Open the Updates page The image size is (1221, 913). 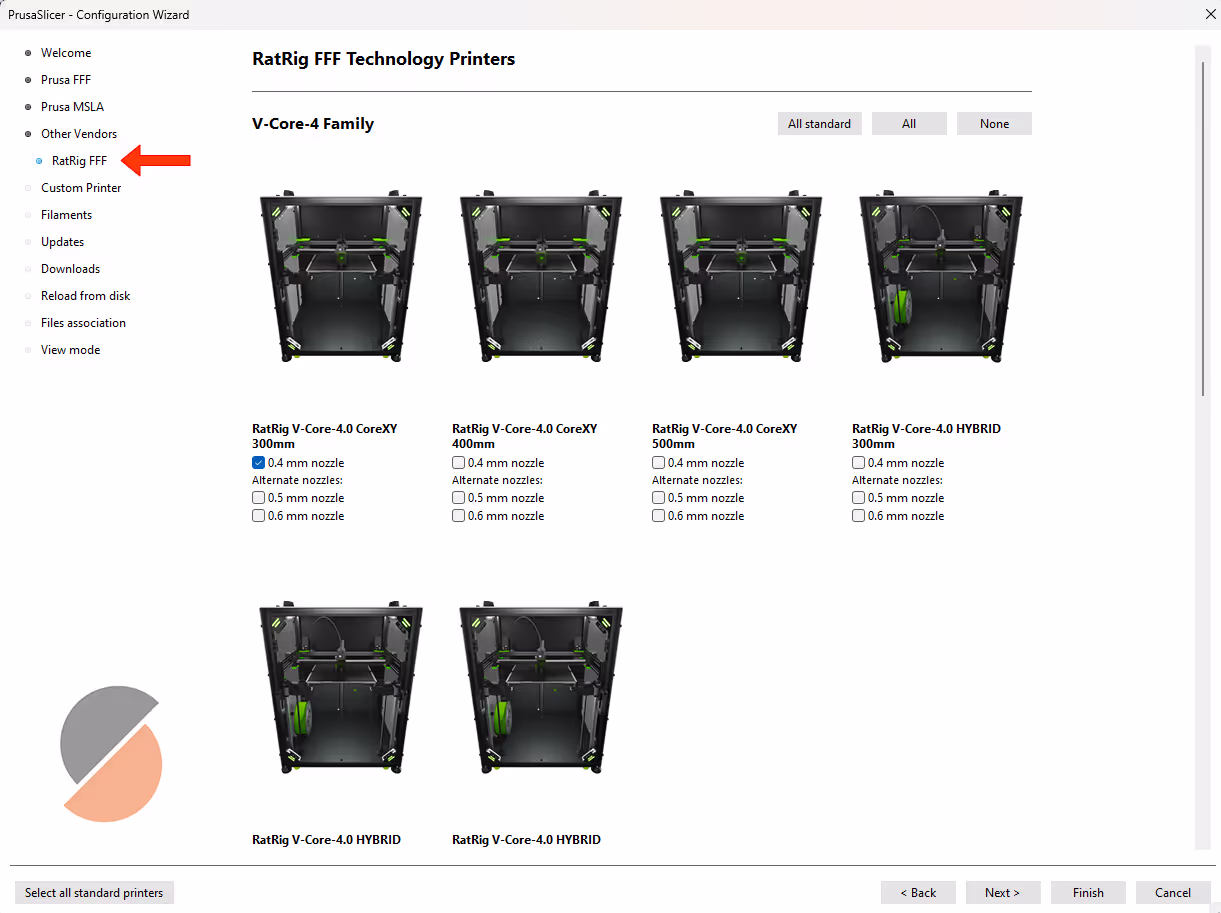click(62, 242)
